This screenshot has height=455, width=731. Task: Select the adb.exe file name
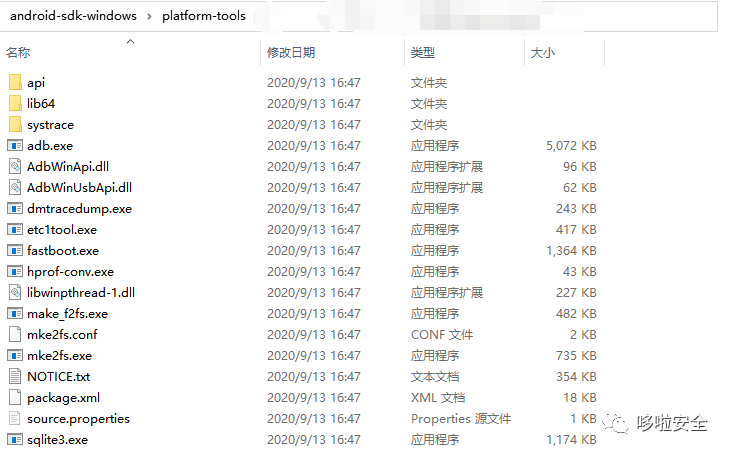tap(50, 146)
